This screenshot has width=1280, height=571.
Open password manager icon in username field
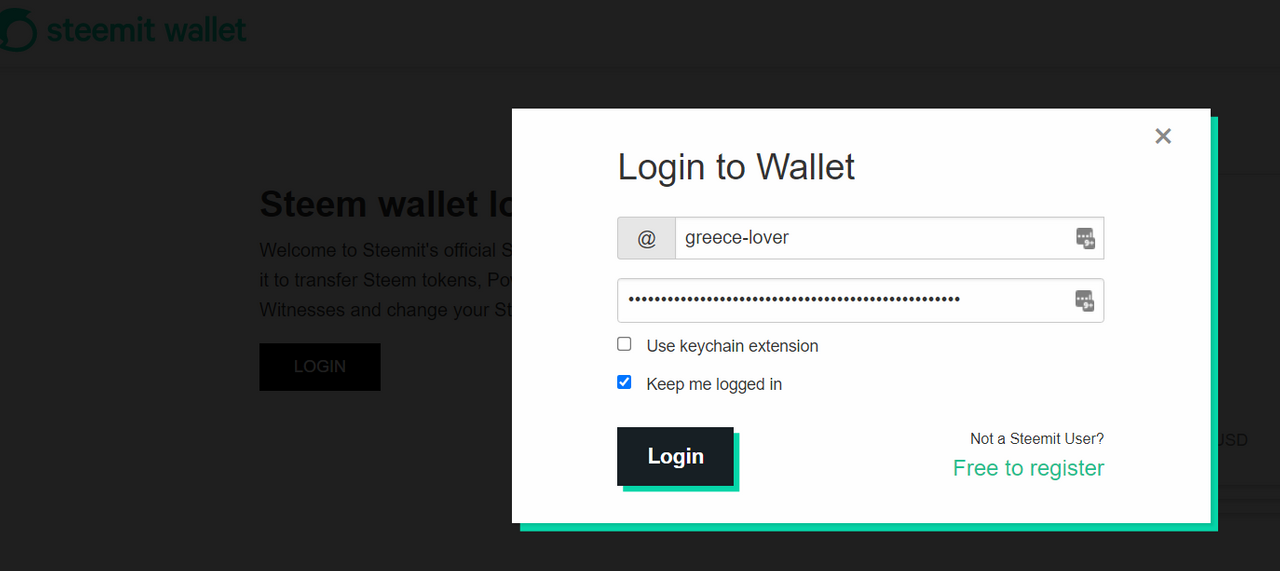click(x=1085, y=238)
